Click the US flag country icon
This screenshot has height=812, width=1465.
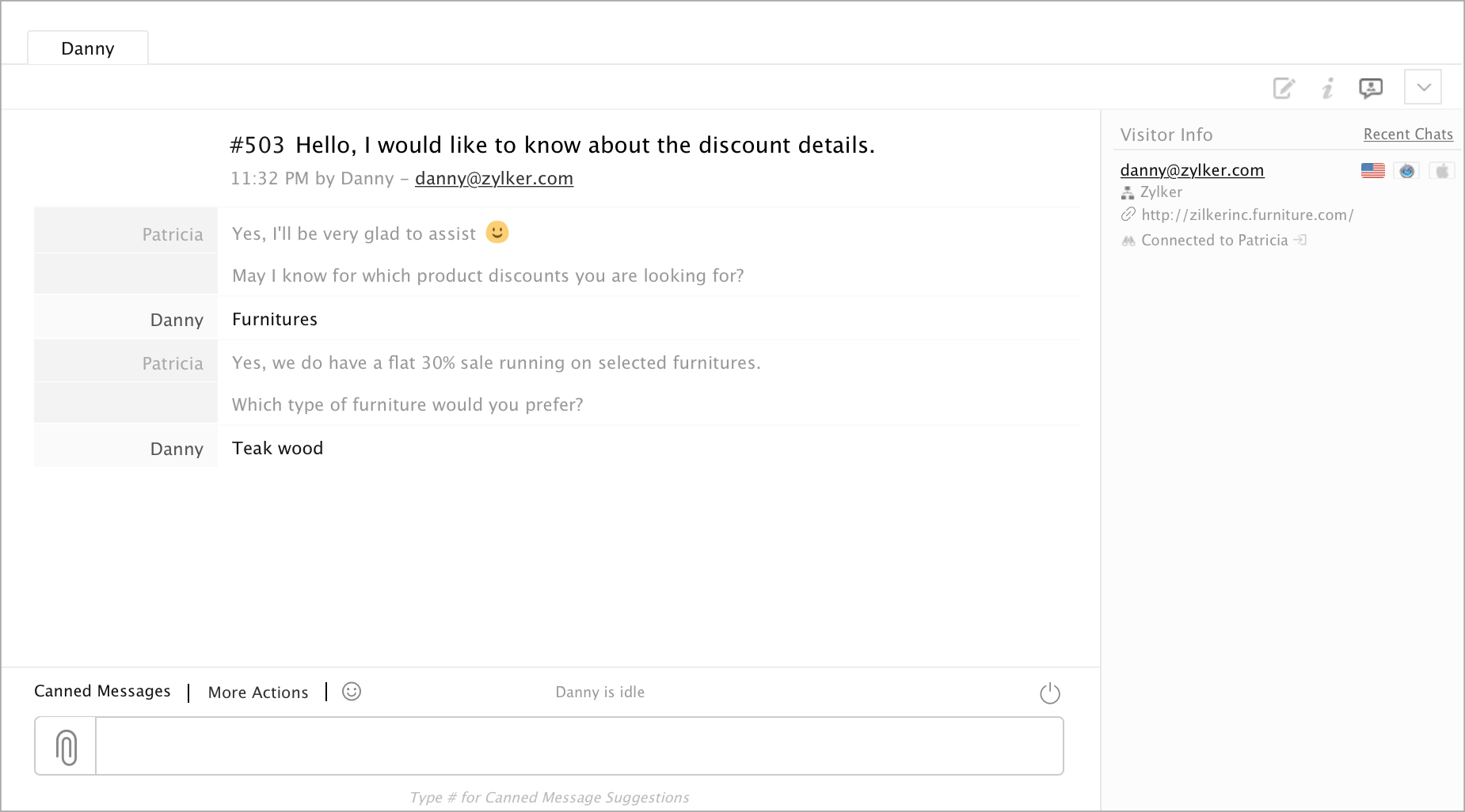(x=1372, y=170)
